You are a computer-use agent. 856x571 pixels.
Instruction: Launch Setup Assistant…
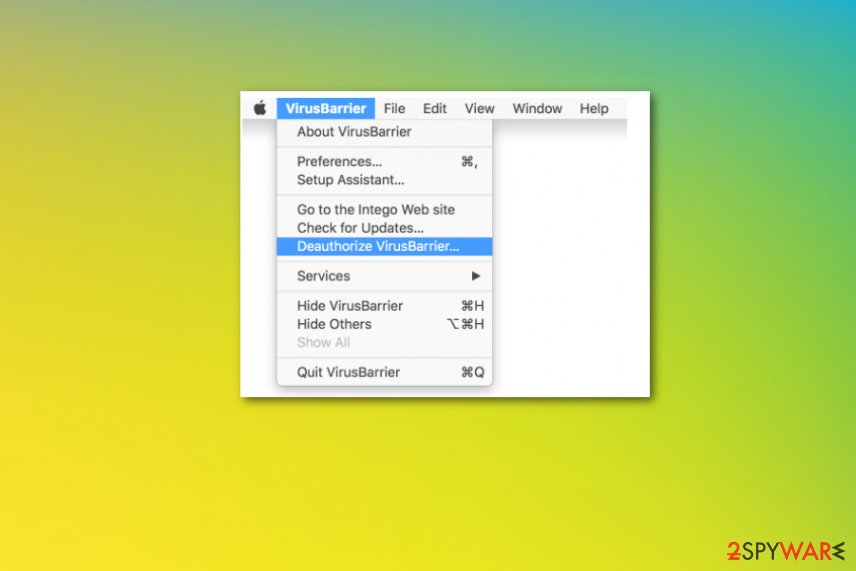pyautogui.click(x=384, y=180)
